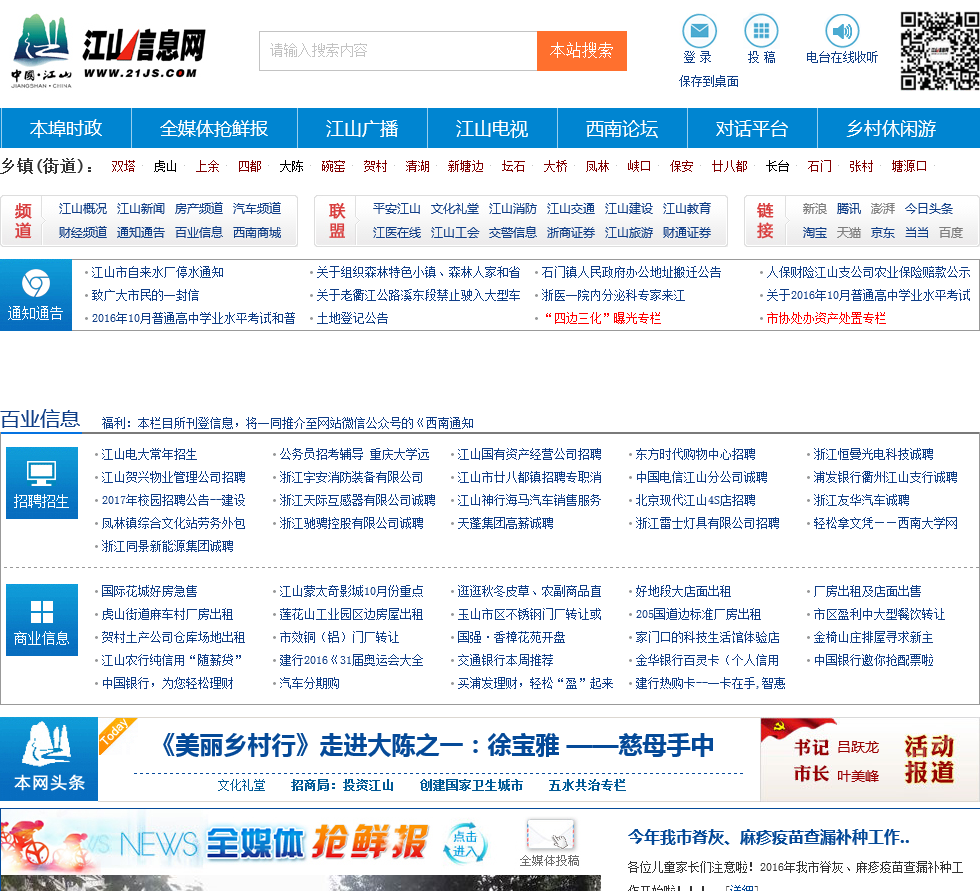Open 西南商城 channel link
Image resolution: width=980 pixels, height=891 pixels.
(x=257, y=232)
